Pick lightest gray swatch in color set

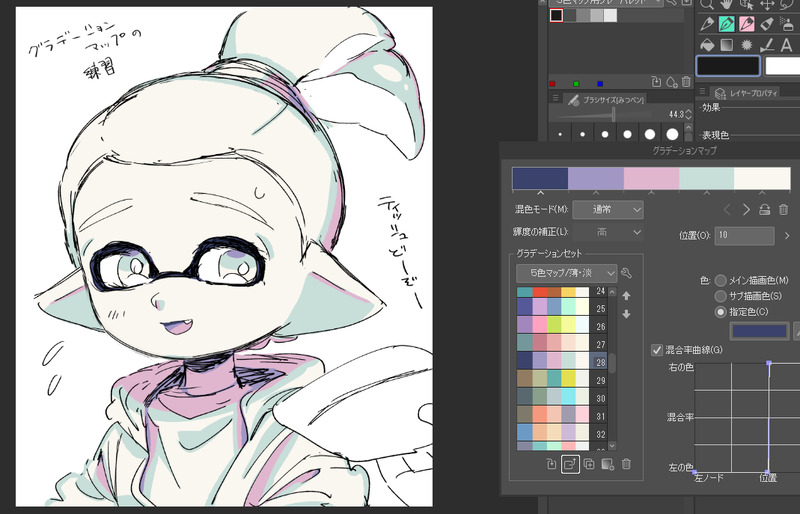point(610,15)
